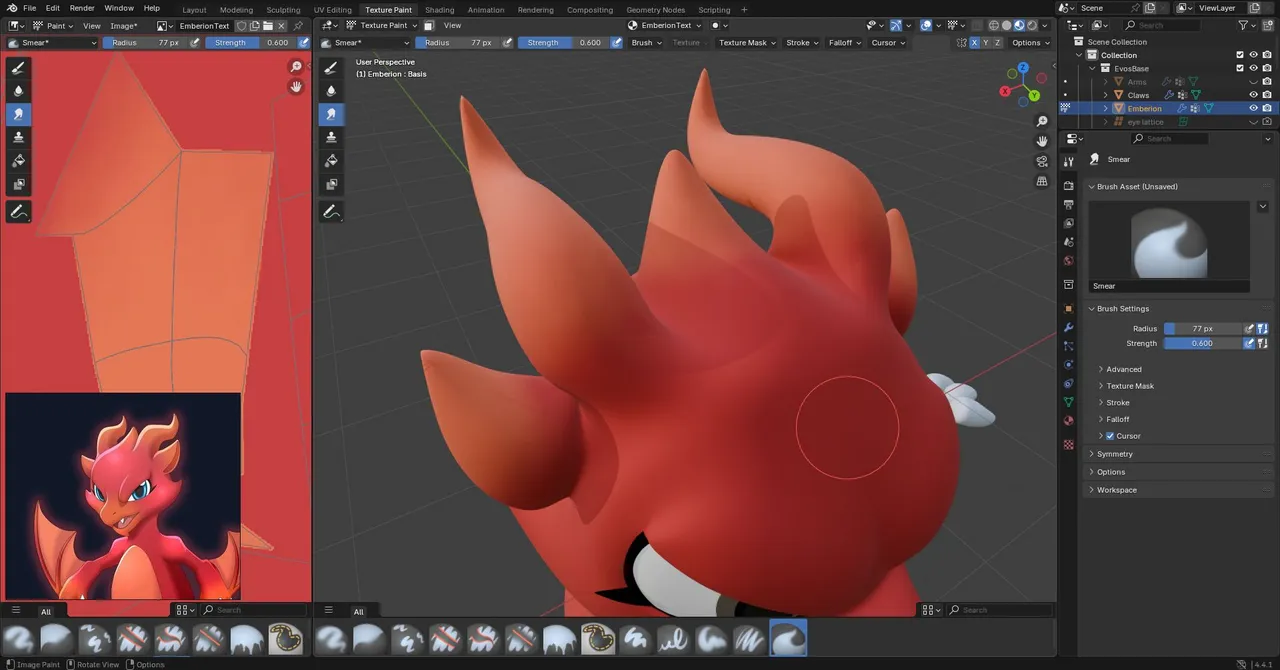The image size is (1280, 670).
Task: Uncheck the EvosBase collection checkbox
Action: coord(1240,68)
